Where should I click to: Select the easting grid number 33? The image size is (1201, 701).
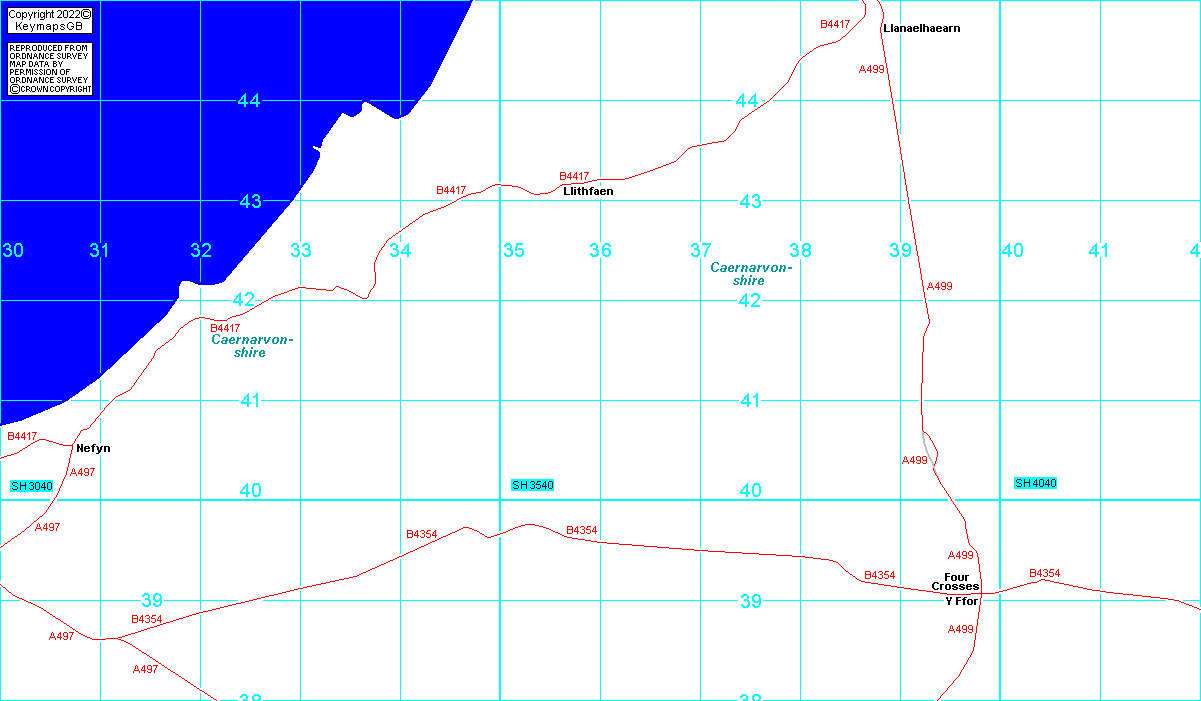pos(301,250)
